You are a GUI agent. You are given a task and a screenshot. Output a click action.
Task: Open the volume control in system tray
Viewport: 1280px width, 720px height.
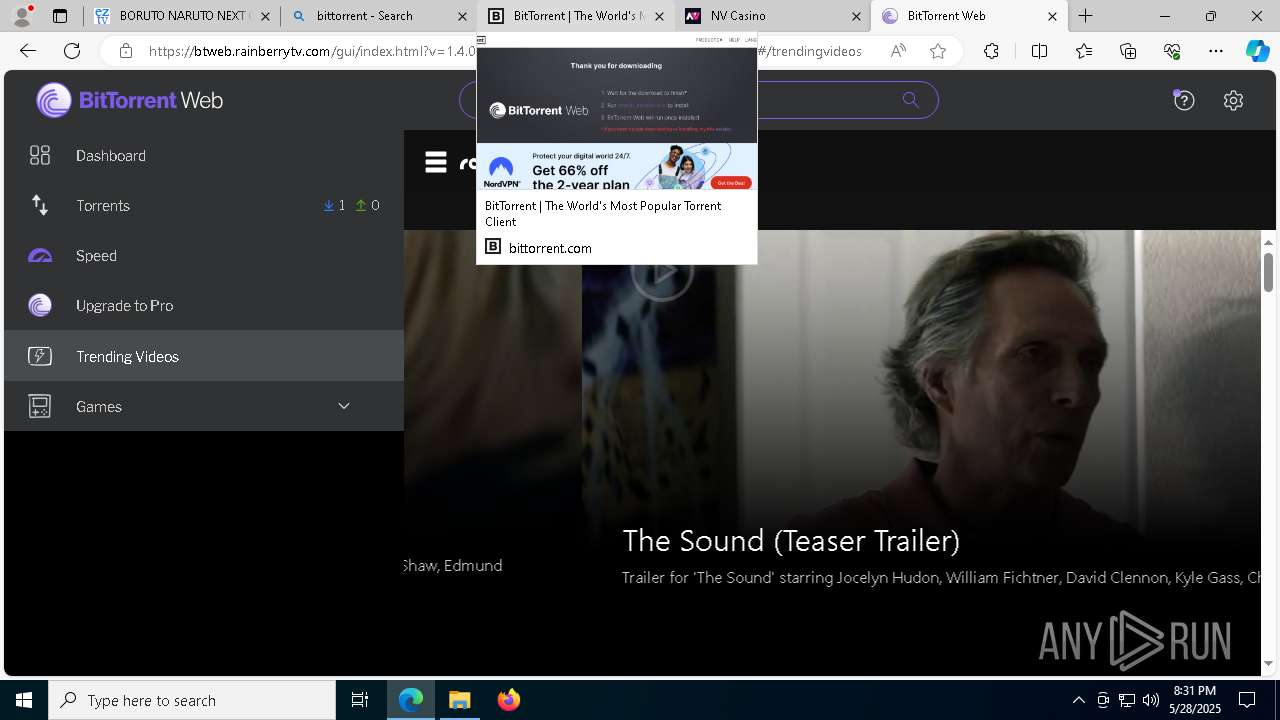[1150, 700]
